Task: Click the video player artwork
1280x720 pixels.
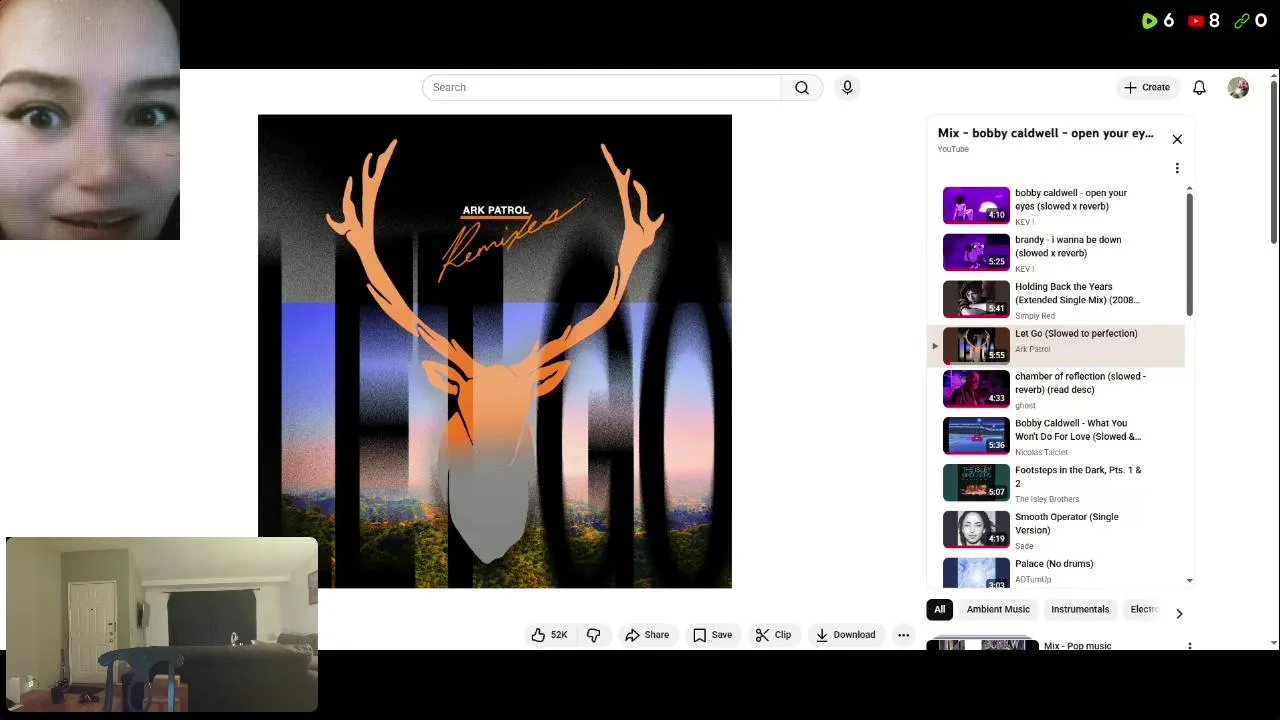Action: [x=495, y=351]
